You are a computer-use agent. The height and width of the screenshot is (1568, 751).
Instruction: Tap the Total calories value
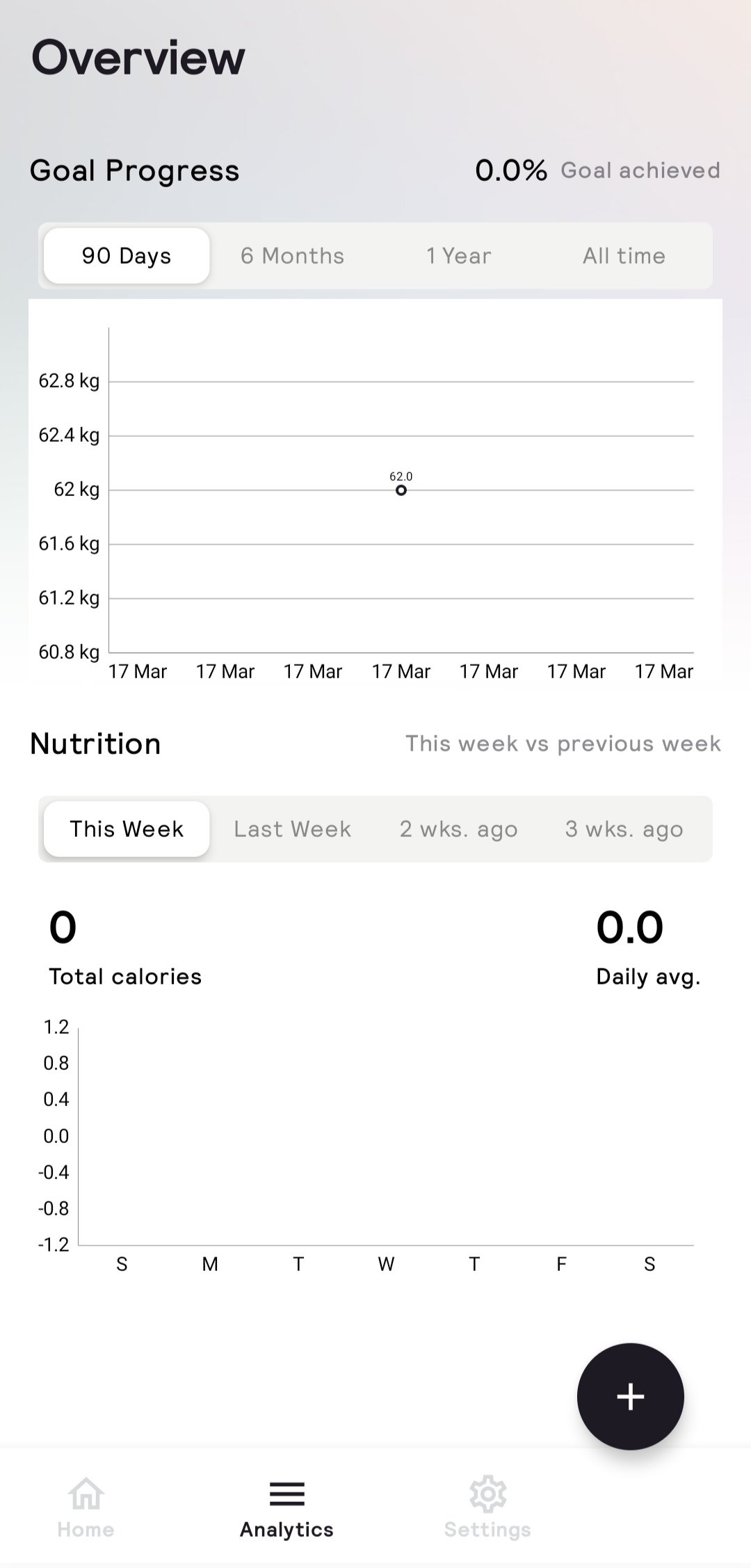[63, 927]
